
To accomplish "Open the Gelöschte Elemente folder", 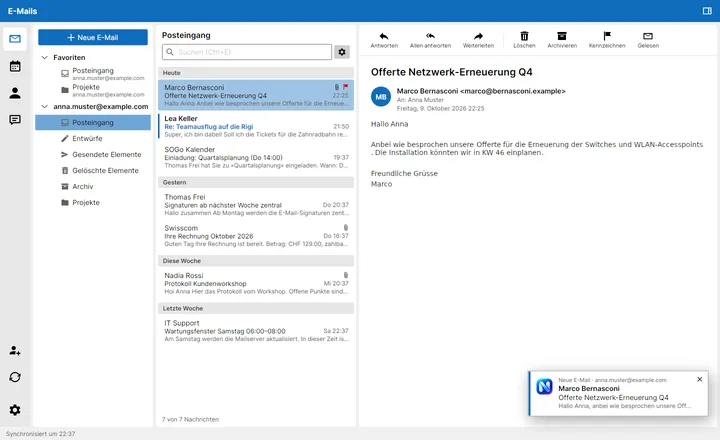I will coord(93,170).
